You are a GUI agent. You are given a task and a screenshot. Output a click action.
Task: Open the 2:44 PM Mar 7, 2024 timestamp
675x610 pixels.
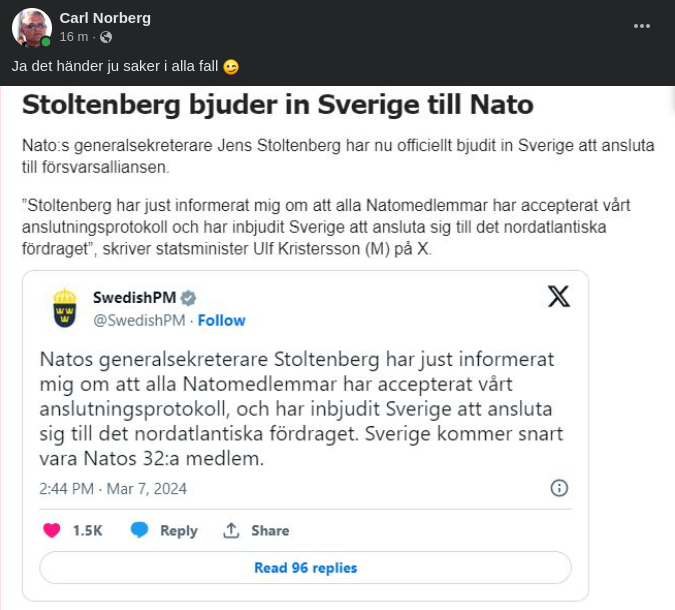coord(113,489)
